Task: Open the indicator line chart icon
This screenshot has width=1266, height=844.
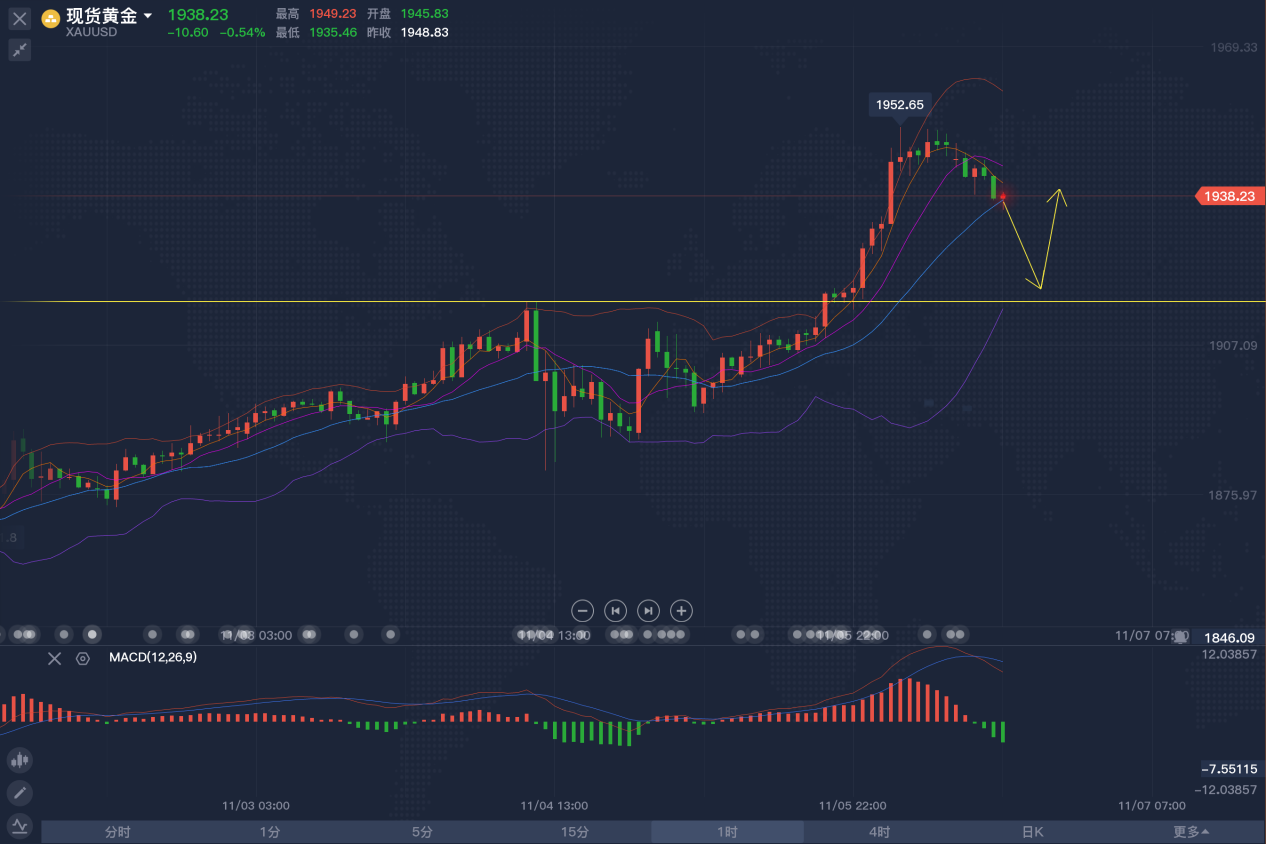Action: pos(20,826)
